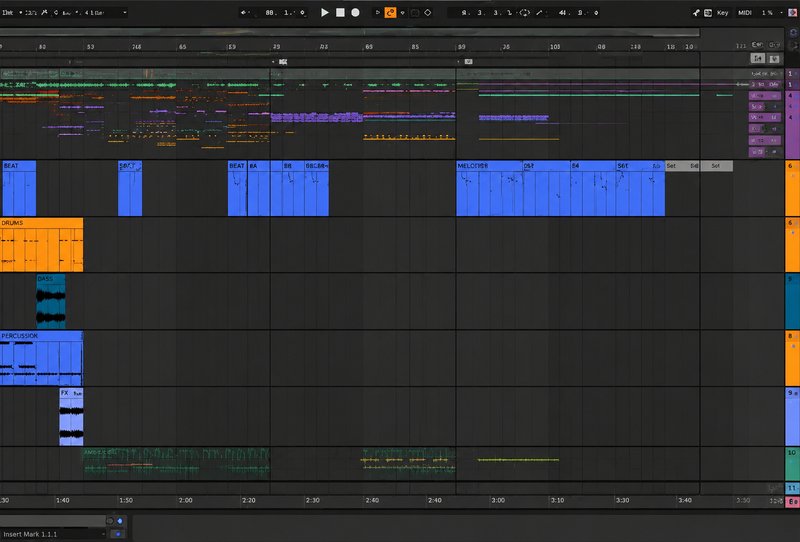Image resolution: width=800 pixels, height=542 pixels.
Task: Toggle the track 11 light blue activator
Action: (x=792, y=488)
